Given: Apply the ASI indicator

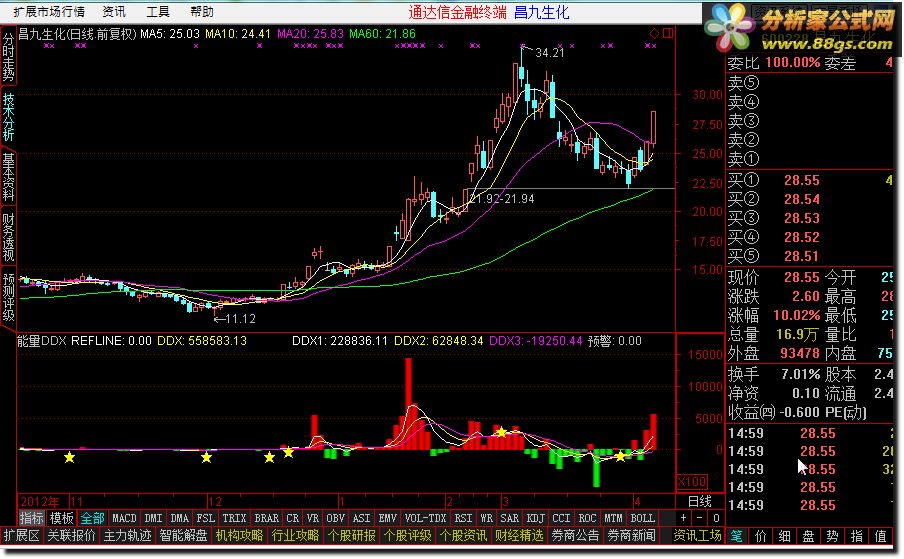Looking at the screenshot, I should point(361,518).
